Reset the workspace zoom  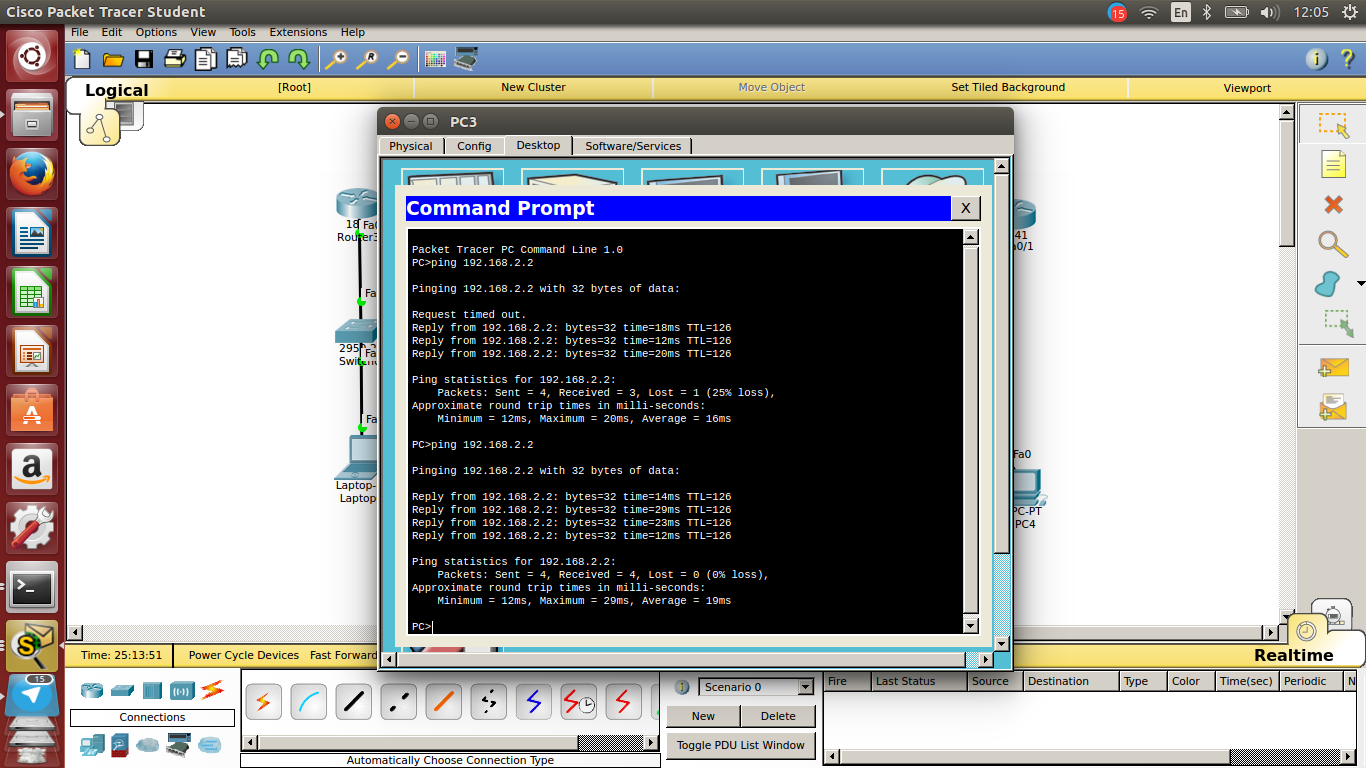tap(367, 59)
